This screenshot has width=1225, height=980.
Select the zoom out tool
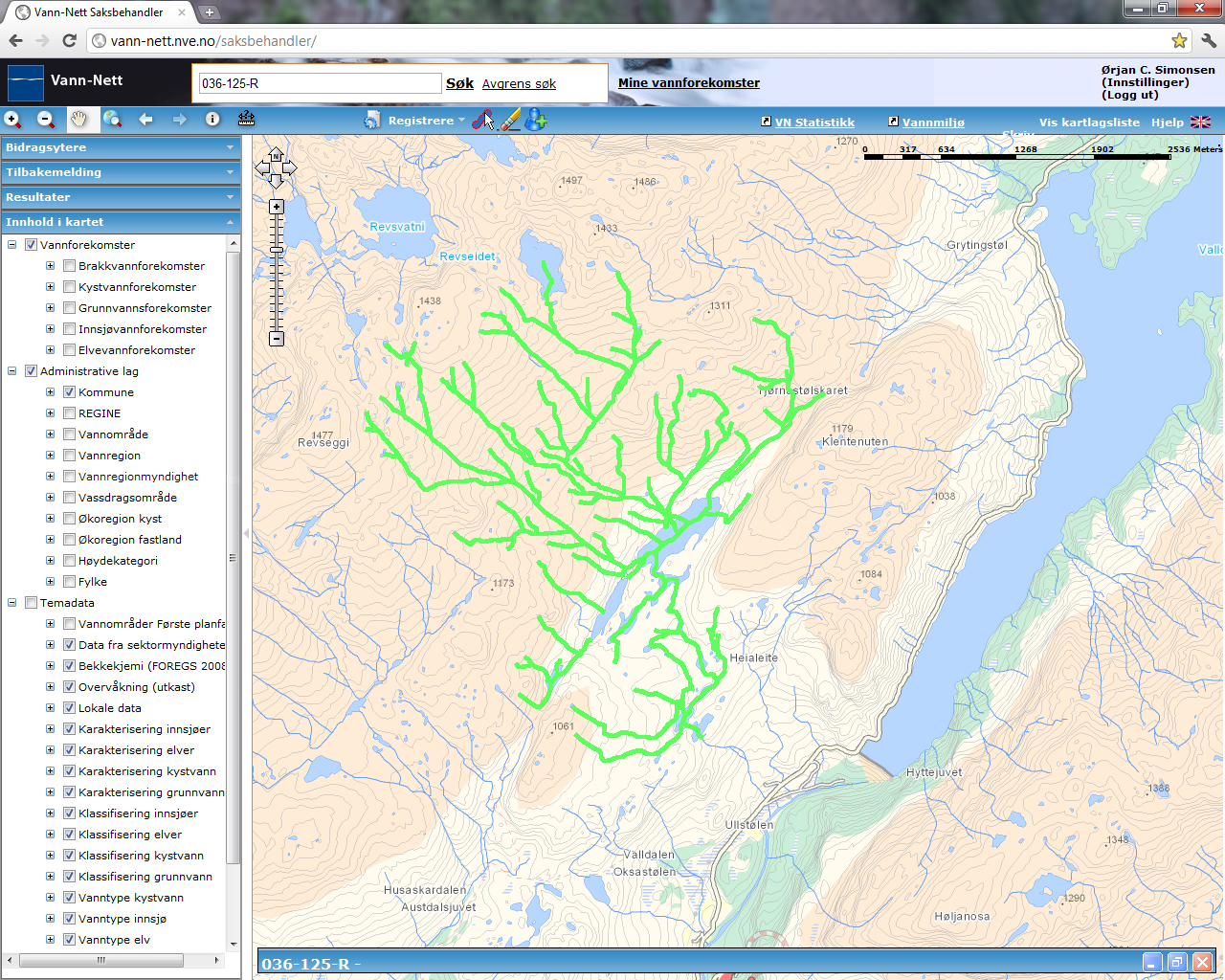tap(46, 120)
